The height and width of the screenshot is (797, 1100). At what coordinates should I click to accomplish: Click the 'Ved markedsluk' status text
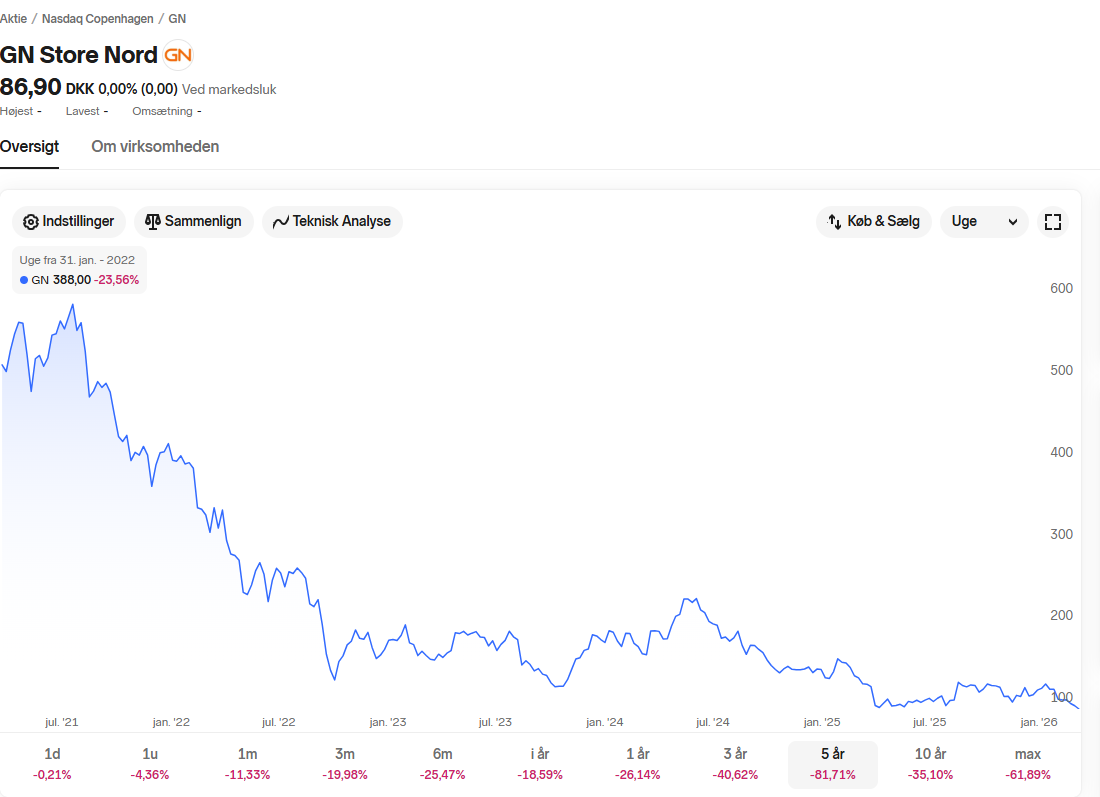coord(229,90)
